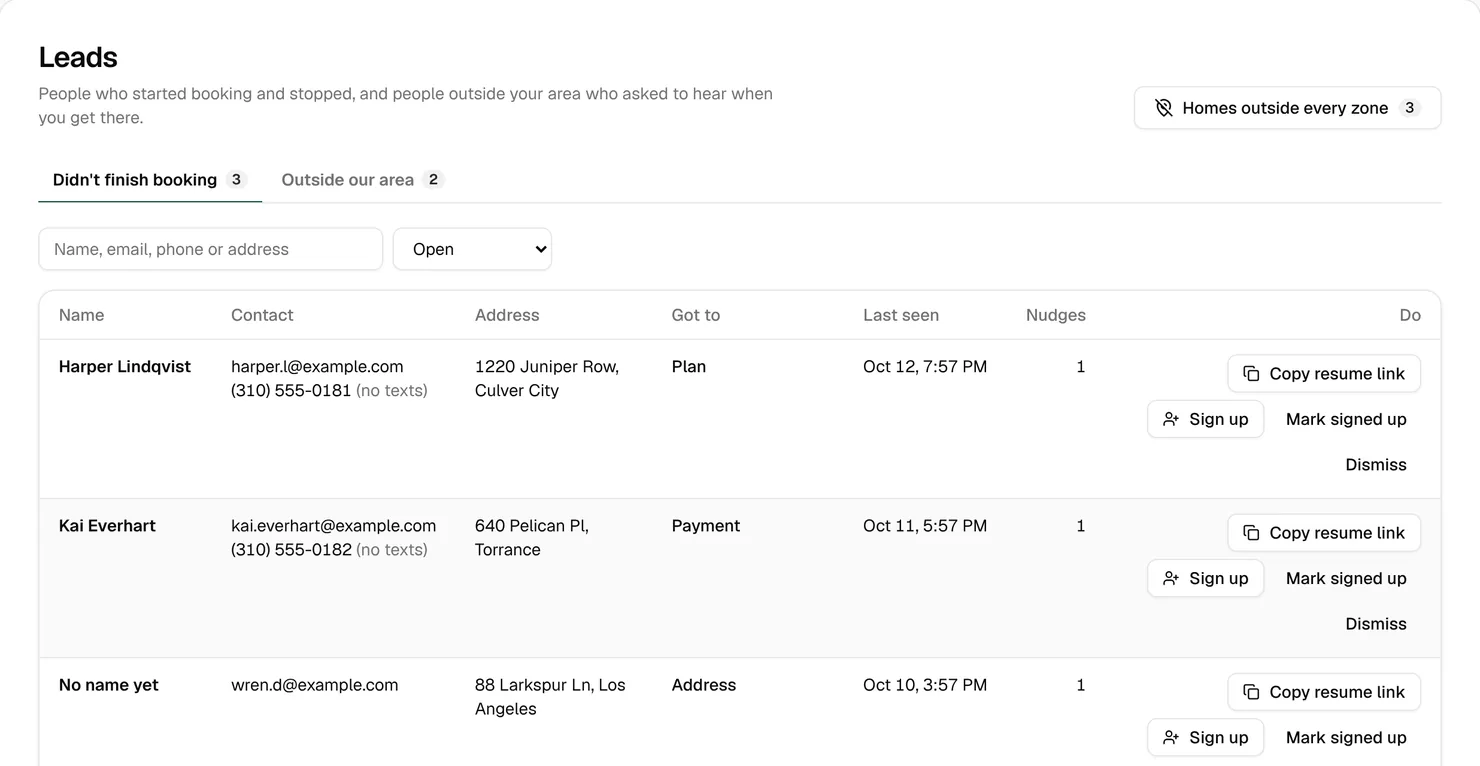Dismiss the Kai Everhart lead
Viewport: 1480px width, 766px height.
(1376, 624)
